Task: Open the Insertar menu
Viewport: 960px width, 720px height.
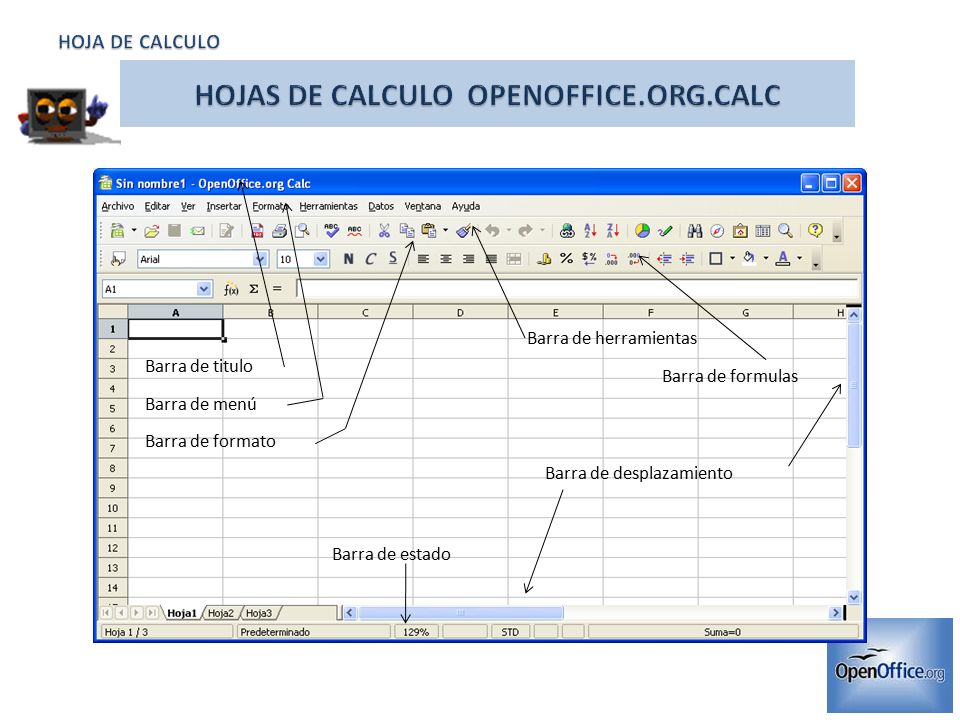Action: coord(223,206)
